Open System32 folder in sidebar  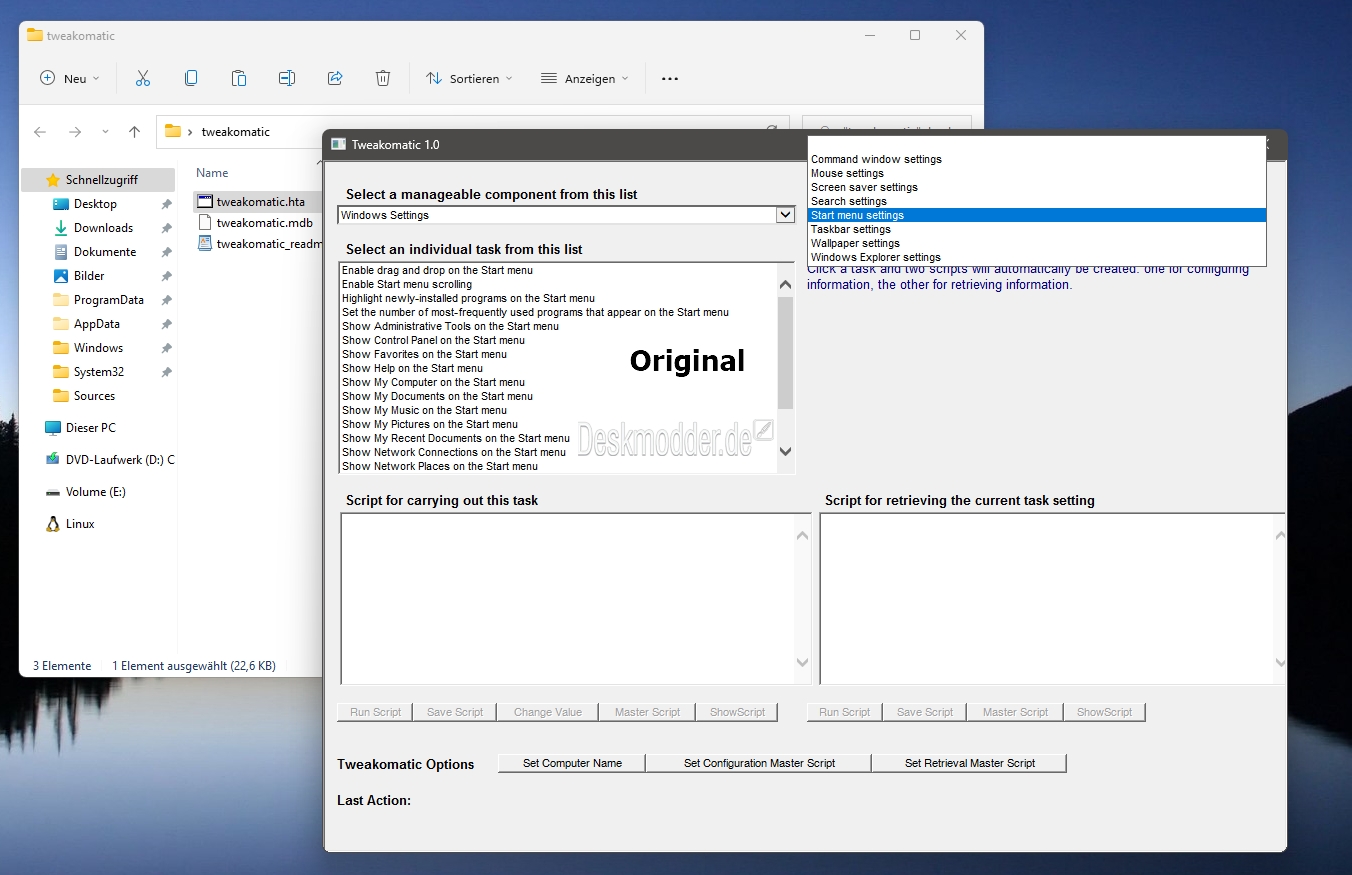tap(97, 372)
